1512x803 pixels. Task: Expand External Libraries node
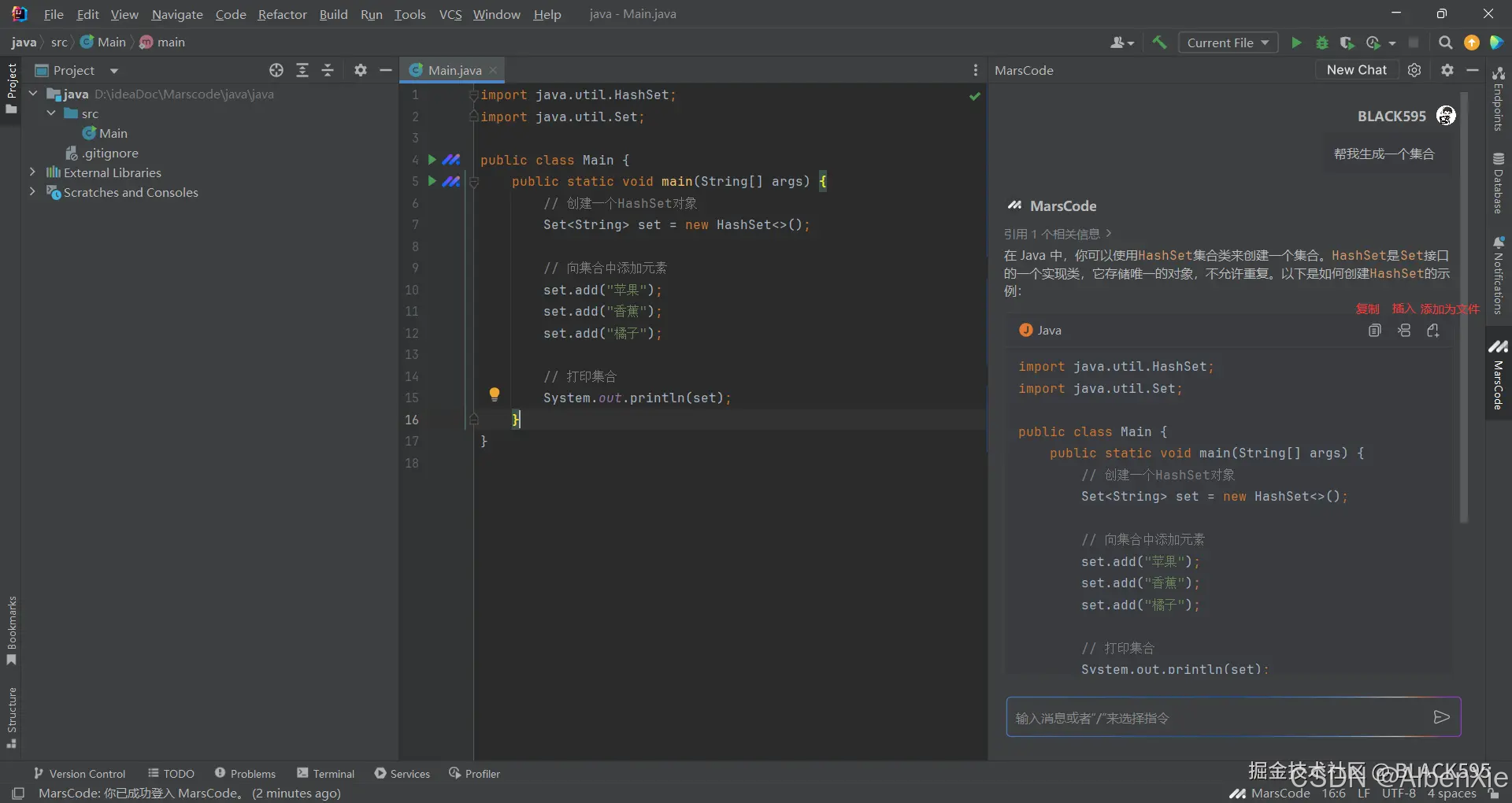click(x=32, y=172)
